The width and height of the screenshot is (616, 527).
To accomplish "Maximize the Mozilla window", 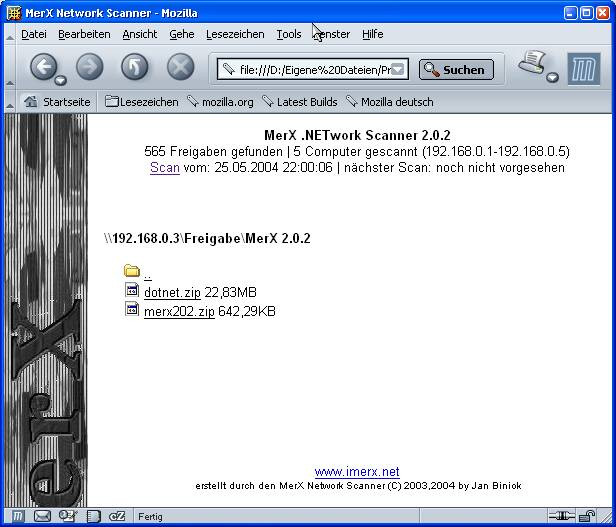I will coord(587,13).
